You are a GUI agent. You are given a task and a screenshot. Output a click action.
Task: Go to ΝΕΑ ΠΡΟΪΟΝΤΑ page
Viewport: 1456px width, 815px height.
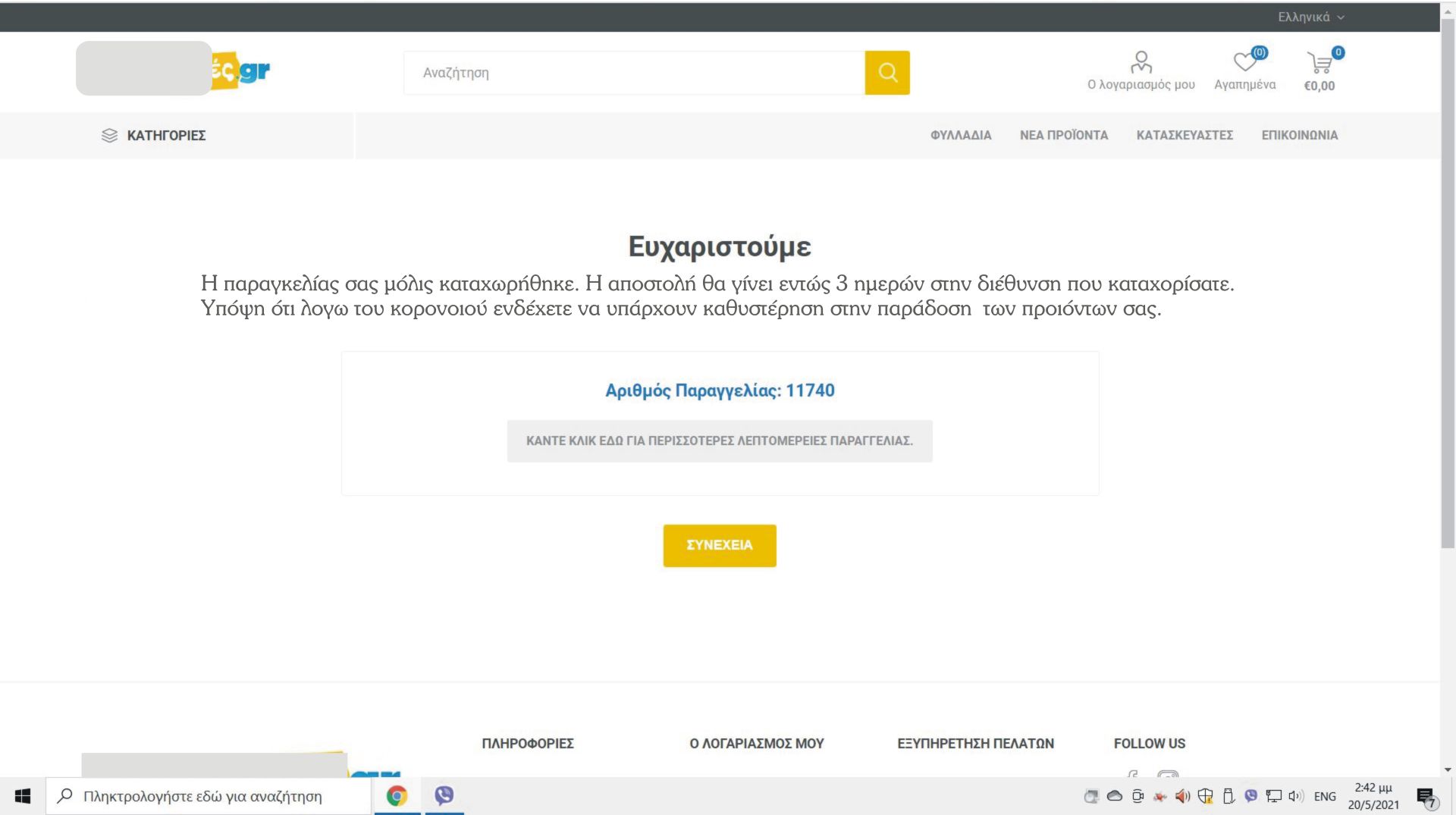tap(1063, 136)
